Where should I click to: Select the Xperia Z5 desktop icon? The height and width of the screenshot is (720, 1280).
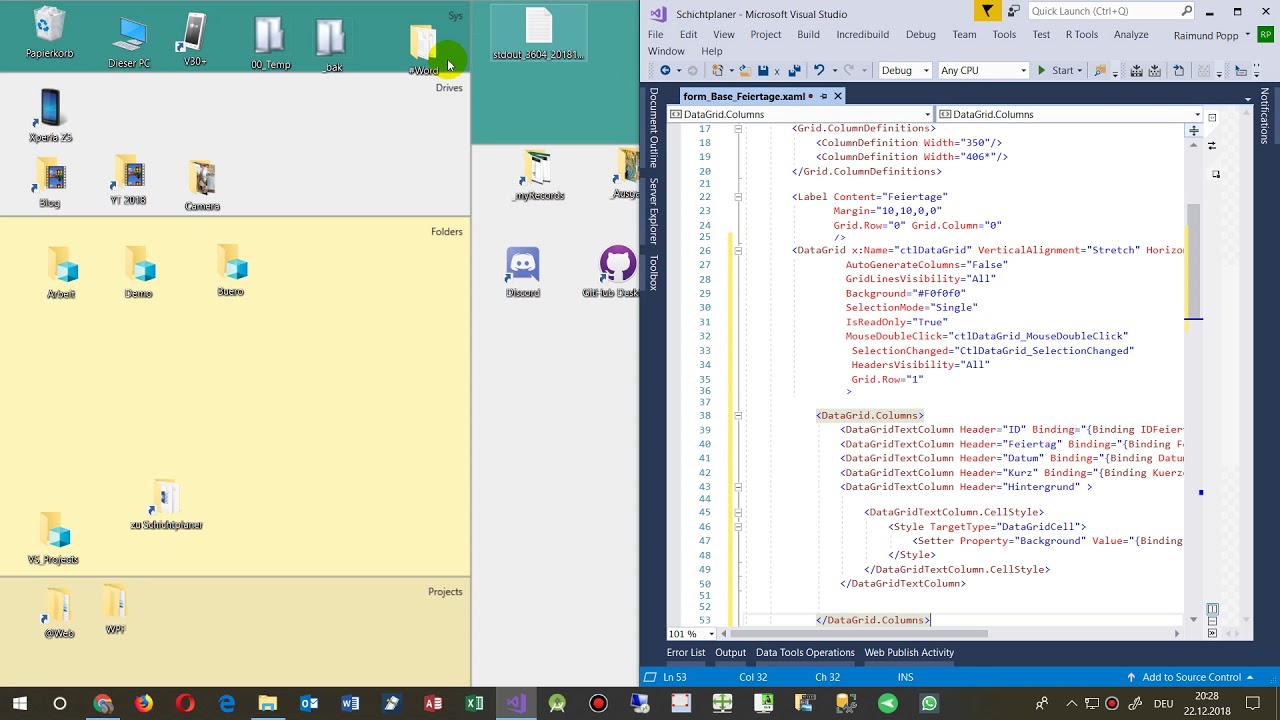pyautogui.click(x=50, y=116)
